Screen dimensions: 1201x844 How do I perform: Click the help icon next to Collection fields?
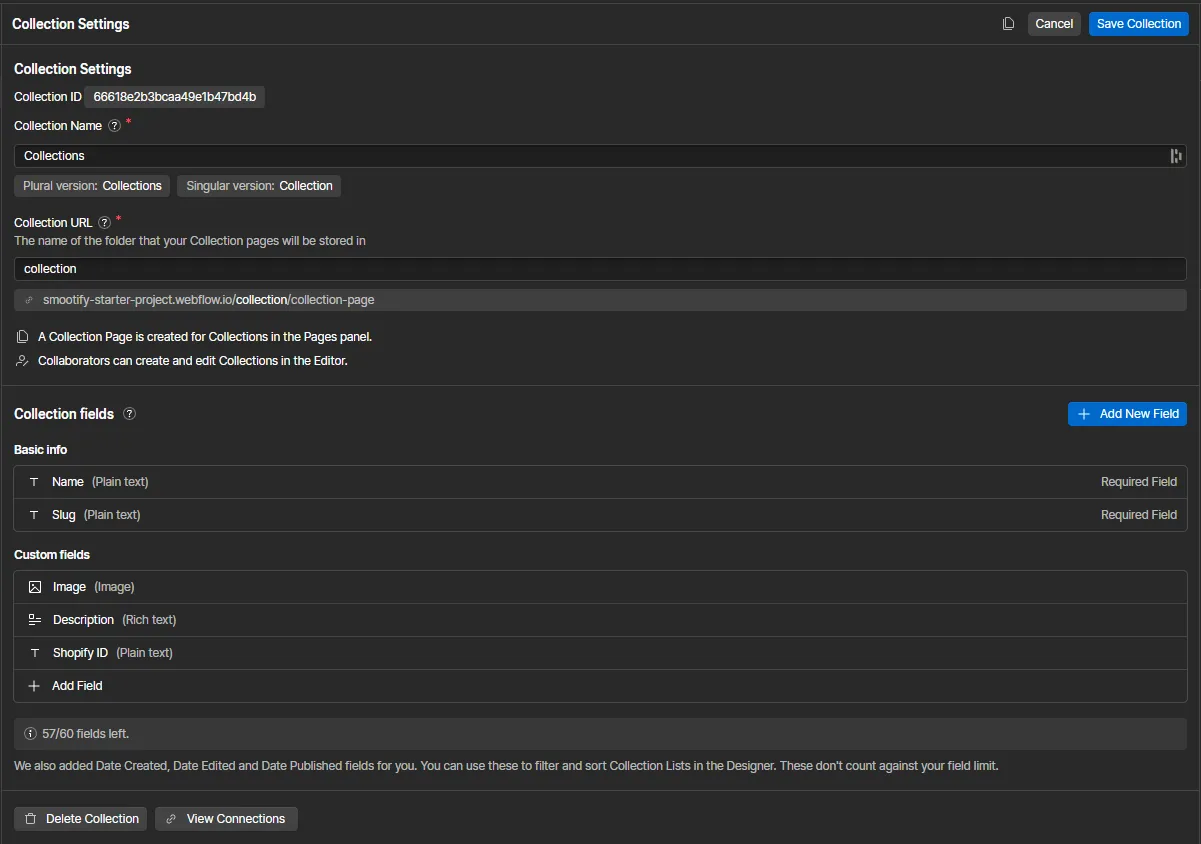tap(129, 414)
